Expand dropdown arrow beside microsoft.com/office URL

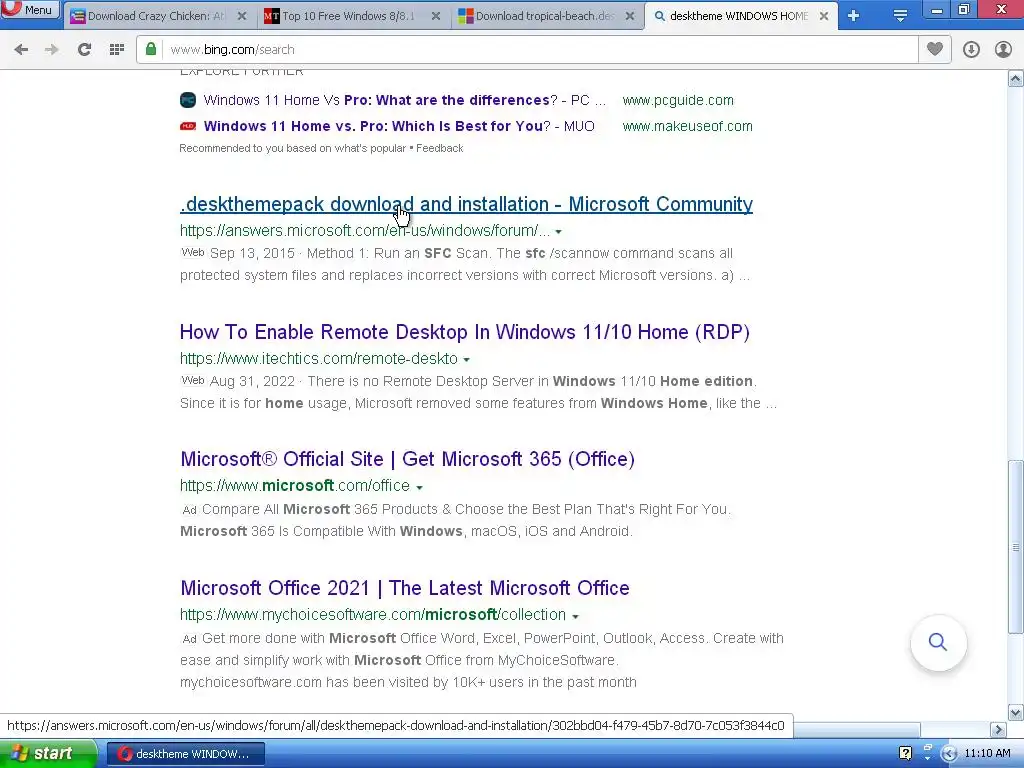(x=419, y=487)
